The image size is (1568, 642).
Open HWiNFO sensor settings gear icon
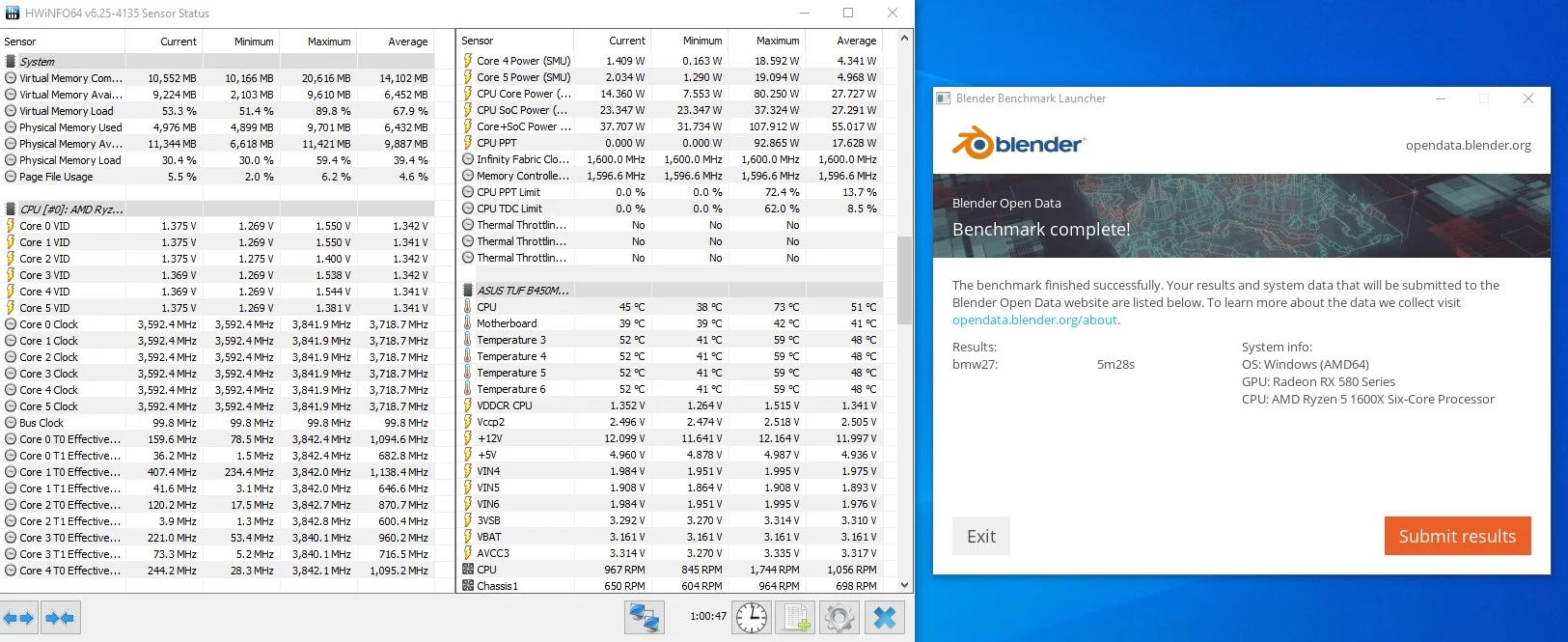pos(839,618)
